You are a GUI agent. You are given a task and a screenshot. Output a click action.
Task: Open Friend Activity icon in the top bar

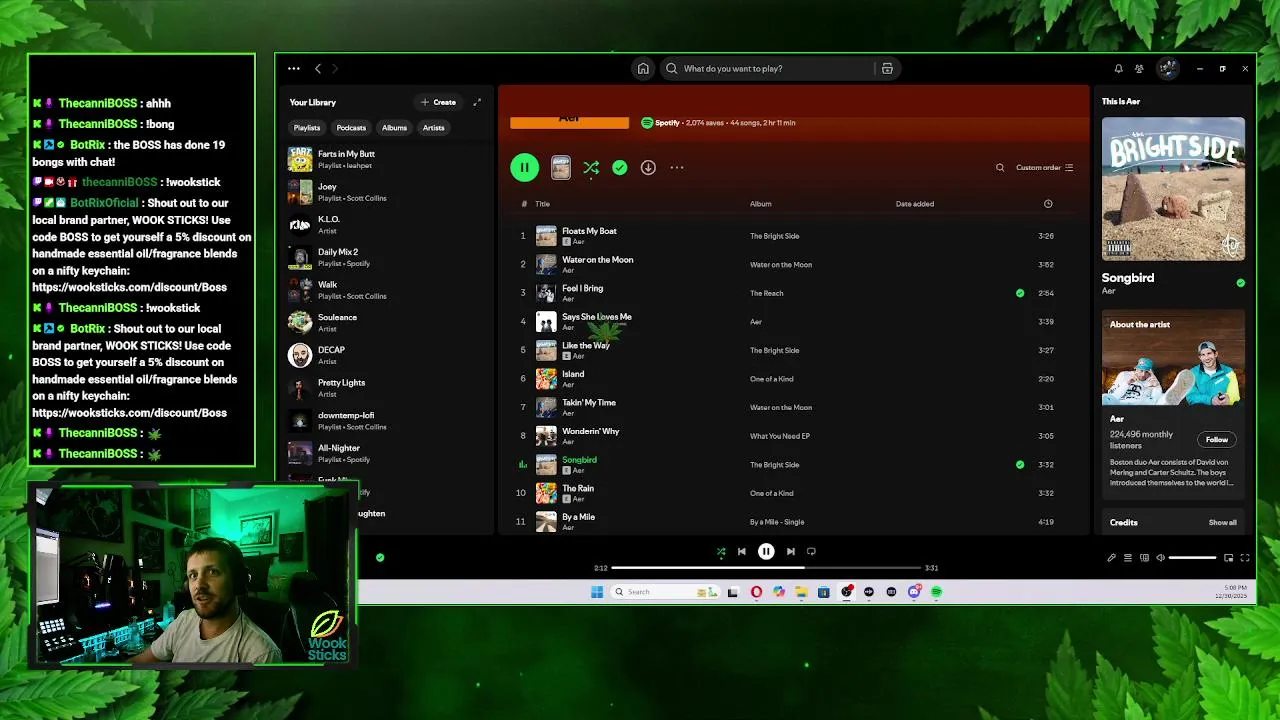coord(1139,69)
